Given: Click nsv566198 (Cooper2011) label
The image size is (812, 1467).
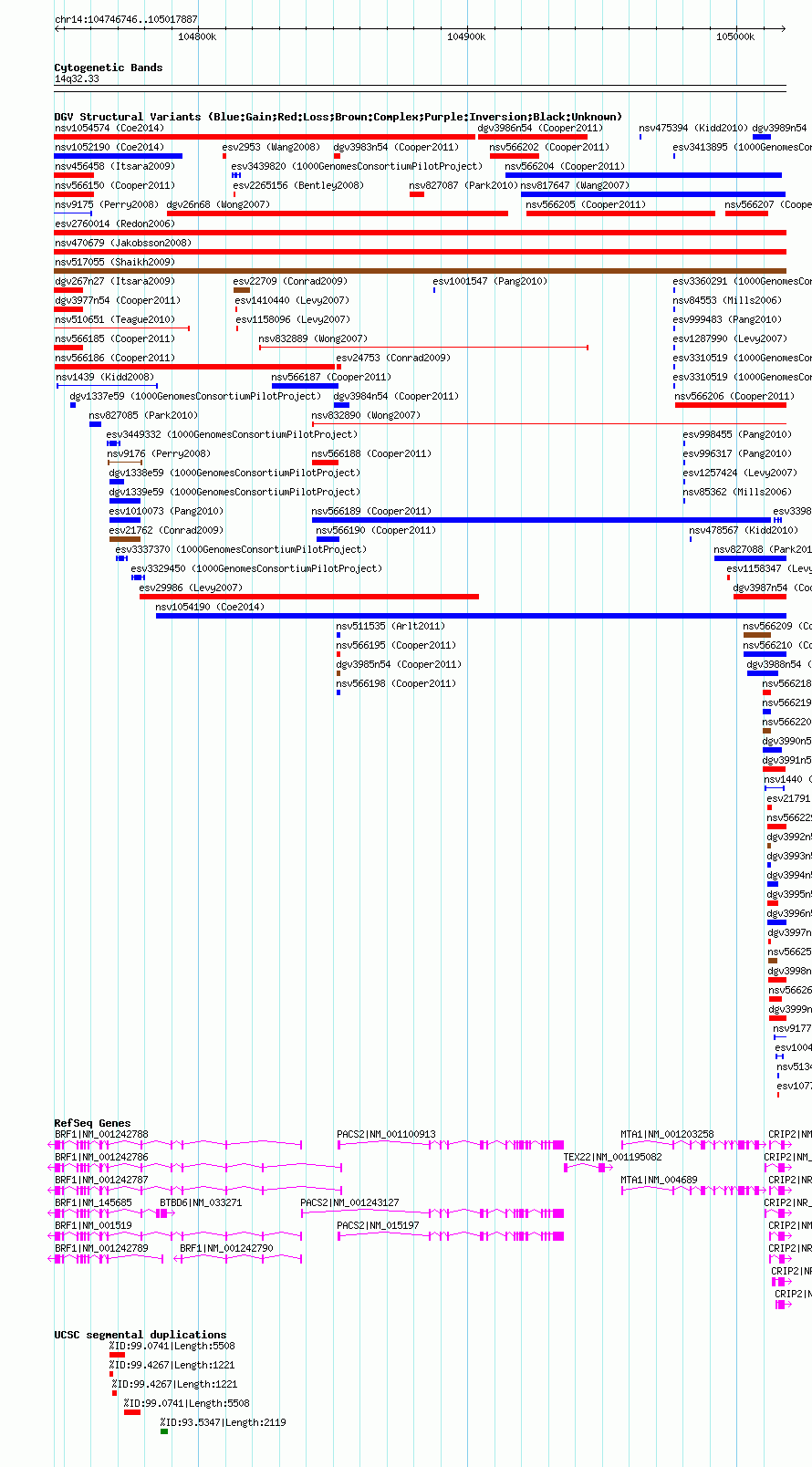Looking at the screenshot, I should pos(396,683).
